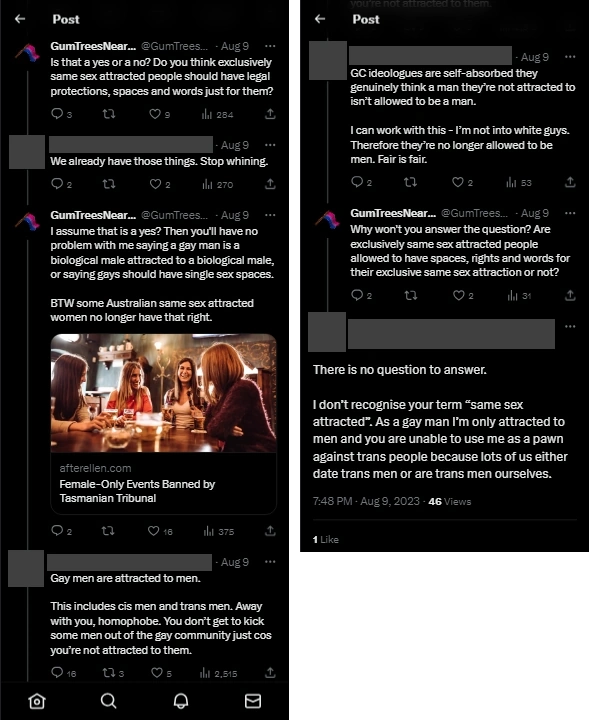Open Home from the bottom navigation bar
This screenshot has width=589, height=720.
coord(37,701)
